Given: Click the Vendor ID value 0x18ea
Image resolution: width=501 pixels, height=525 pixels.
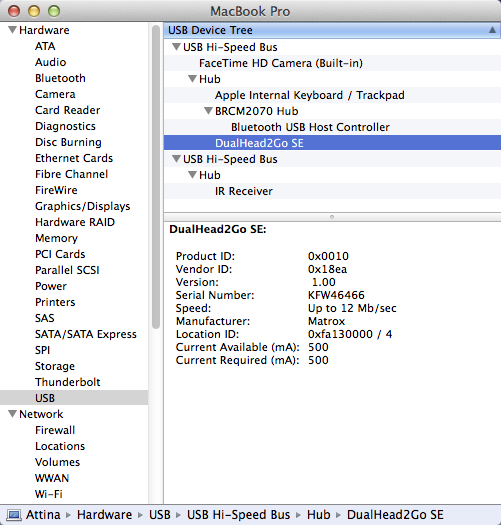Looking at the screenshot, I should (328, 269).
